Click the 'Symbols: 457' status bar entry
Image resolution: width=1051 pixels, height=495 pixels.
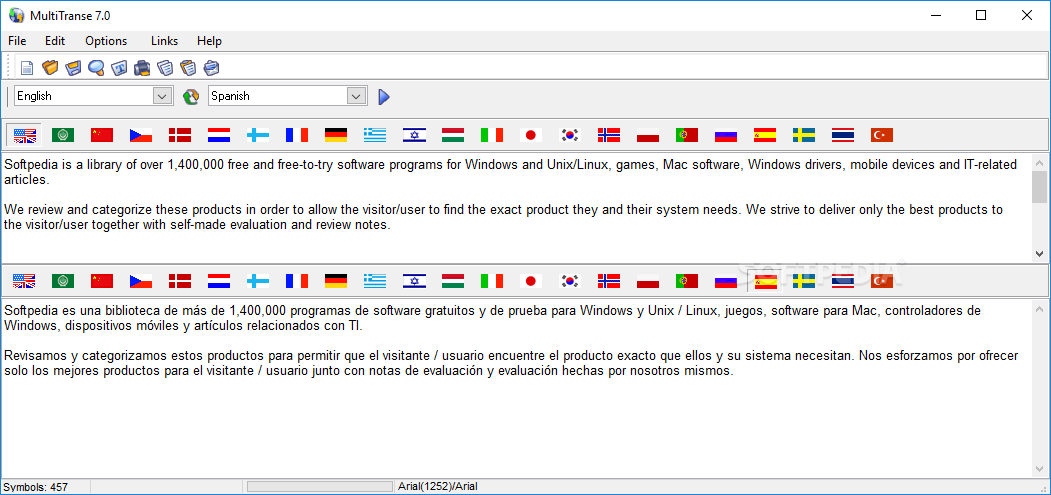click(36, 487)
